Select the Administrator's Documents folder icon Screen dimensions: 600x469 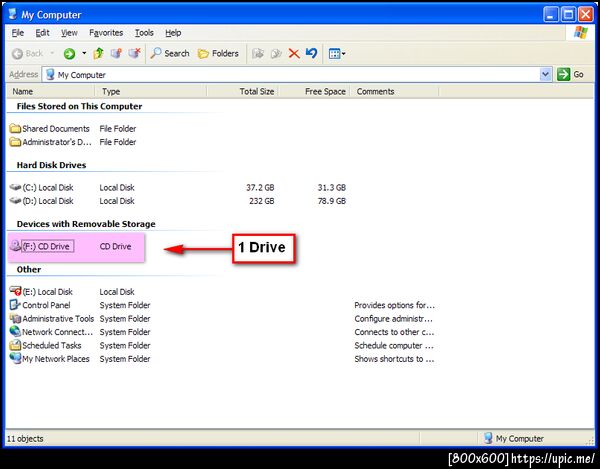point(15,142)
